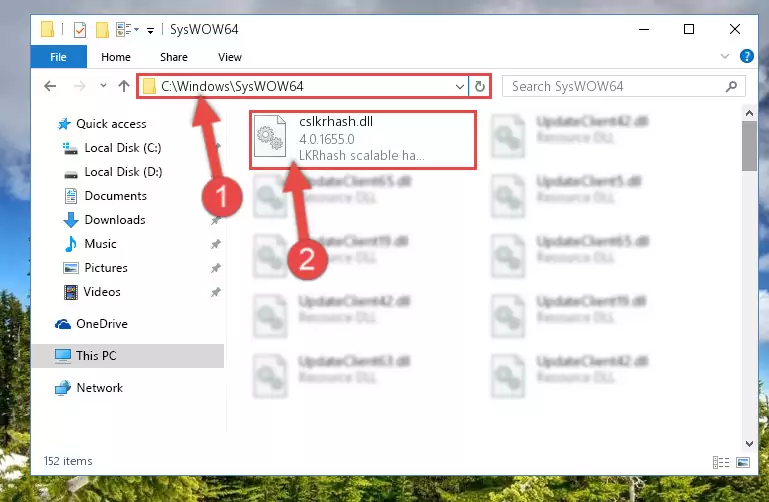Screen dimensions: 769x502
Task: Click the New Folder quick access icon
Action: click(102, 29)
